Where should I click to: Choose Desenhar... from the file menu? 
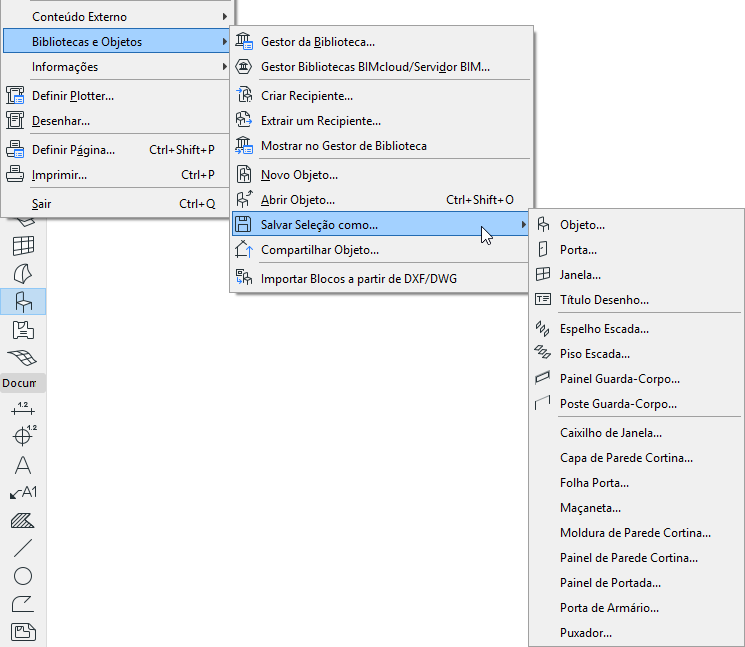click(116, 121)
